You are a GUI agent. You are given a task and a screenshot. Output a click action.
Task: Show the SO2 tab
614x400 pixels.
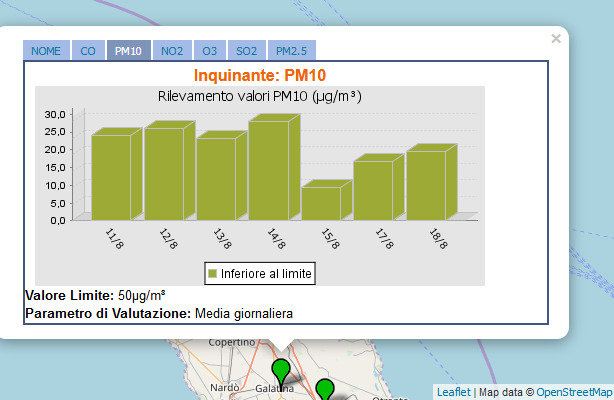tap(247, 51)
